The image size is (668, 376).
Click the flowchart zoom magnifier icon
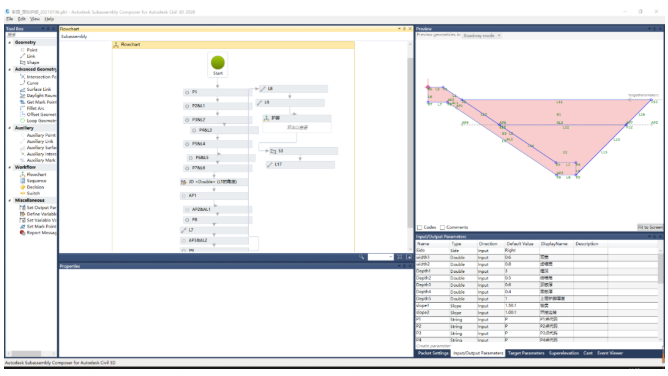tap(361, 257)
